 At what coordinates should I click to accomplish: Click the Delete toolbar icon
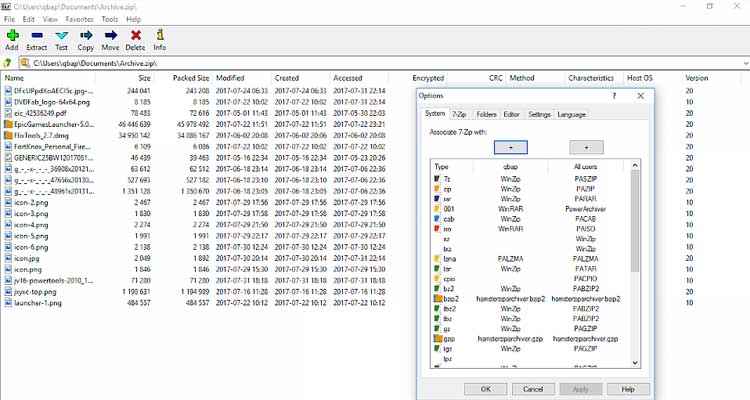point(136,35)
